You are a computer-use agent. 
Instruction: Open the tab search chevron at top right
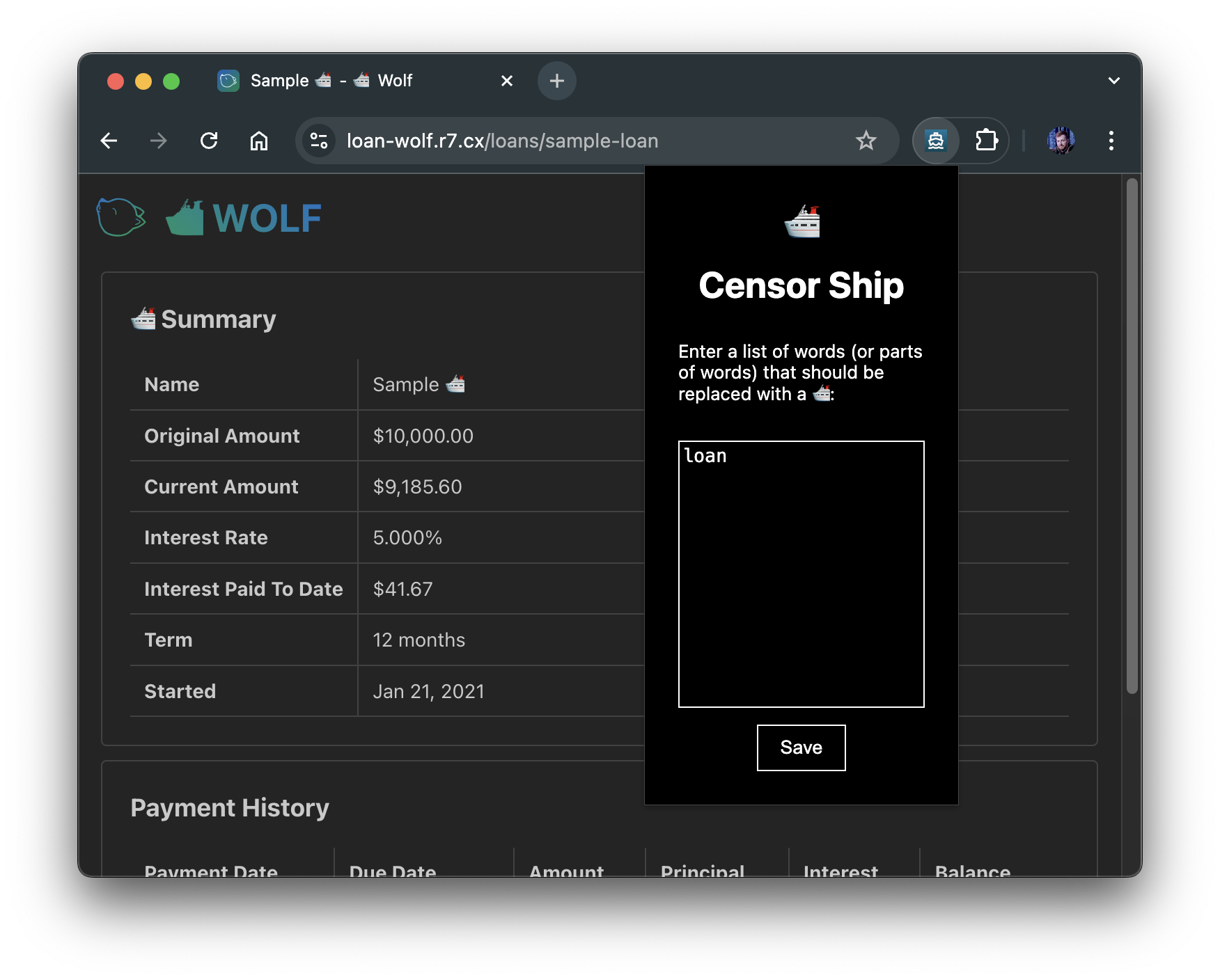1113,81
